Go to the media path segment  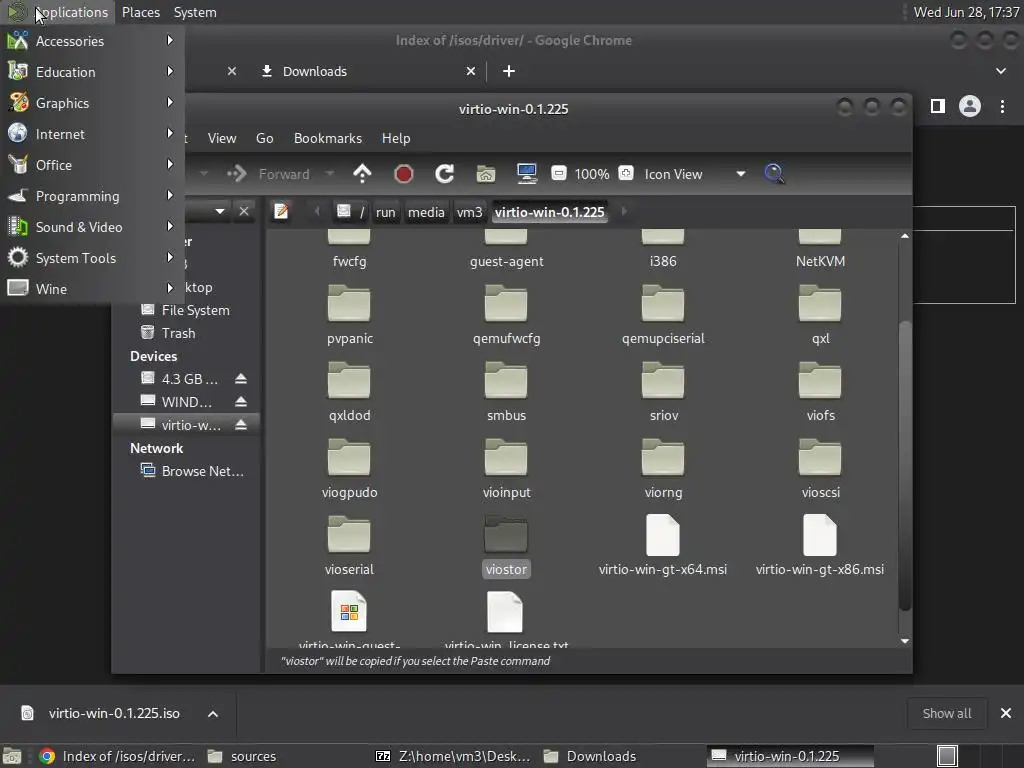pyautogui.click(x=426, y=212)
